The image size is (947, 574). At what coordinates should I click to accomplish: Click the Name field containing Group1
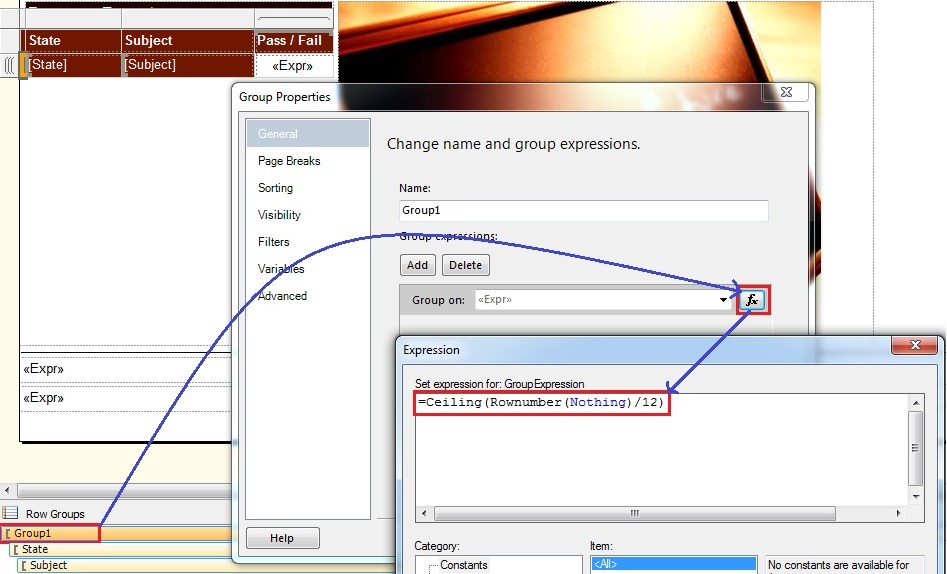click(583, 210)
